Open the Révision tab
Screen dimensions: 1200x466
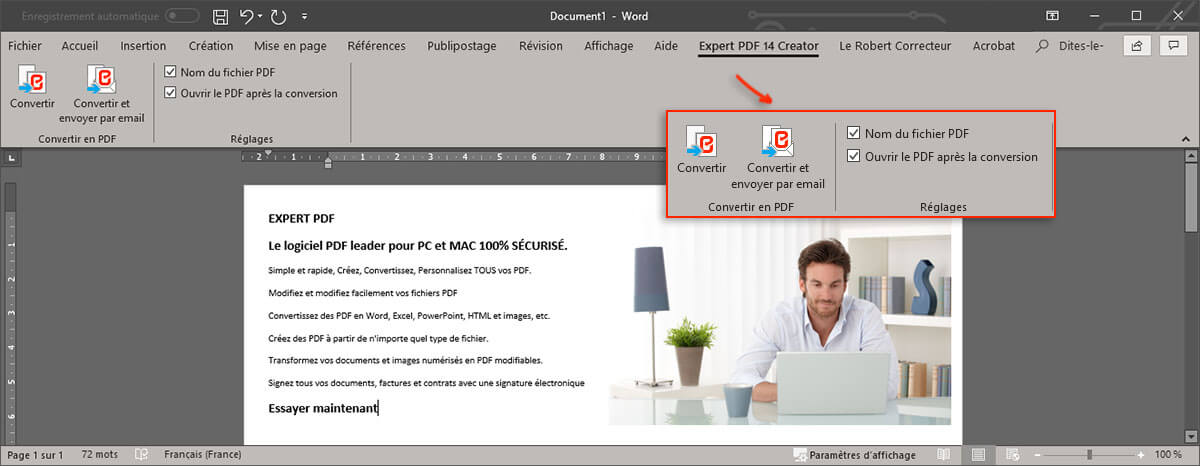pyautogui.click(x=541, y=46)
